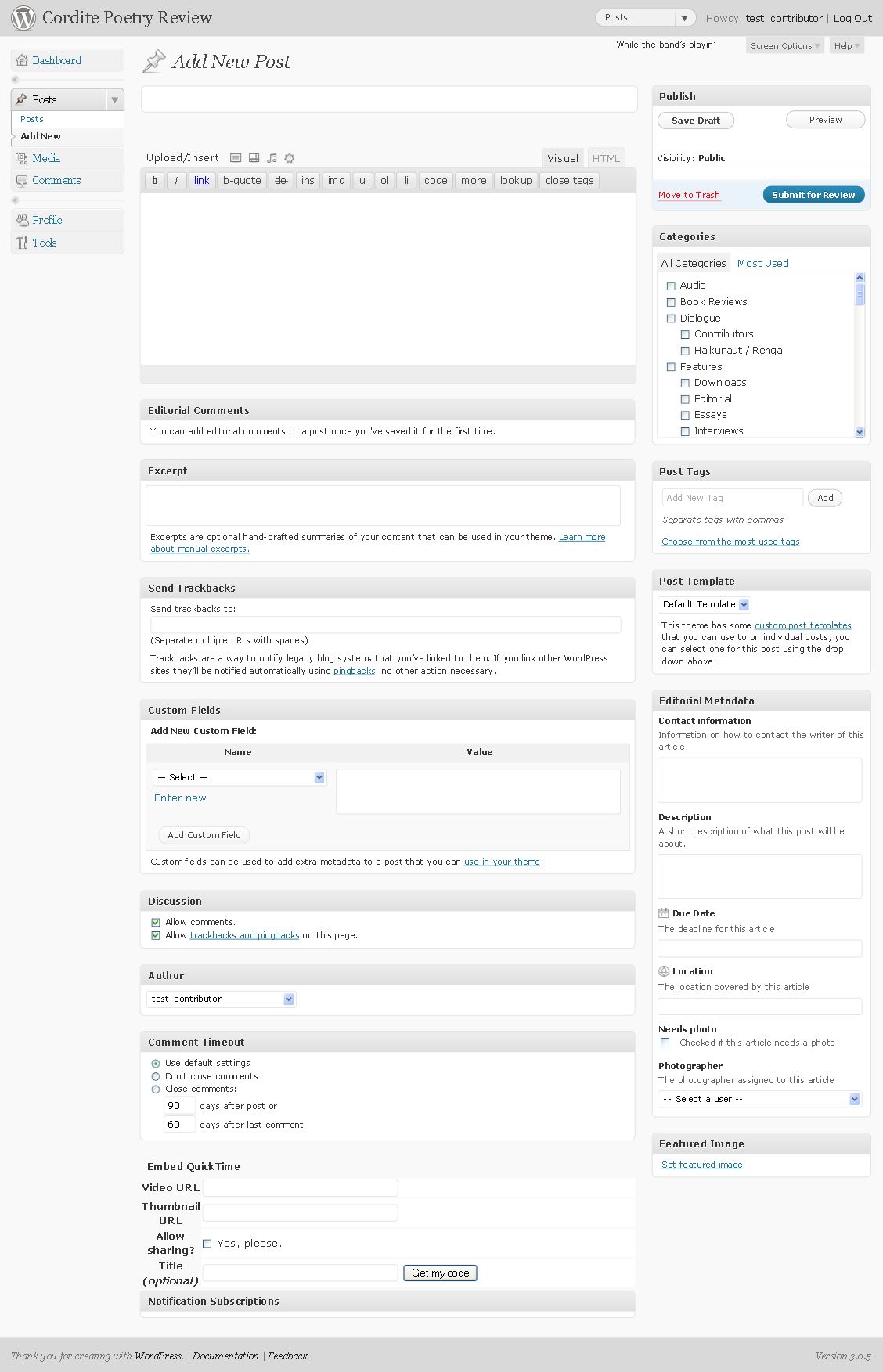Screen dimensions: 883x1372
Task: Click the Tools menu icon
Action: [x=22, y=243]
